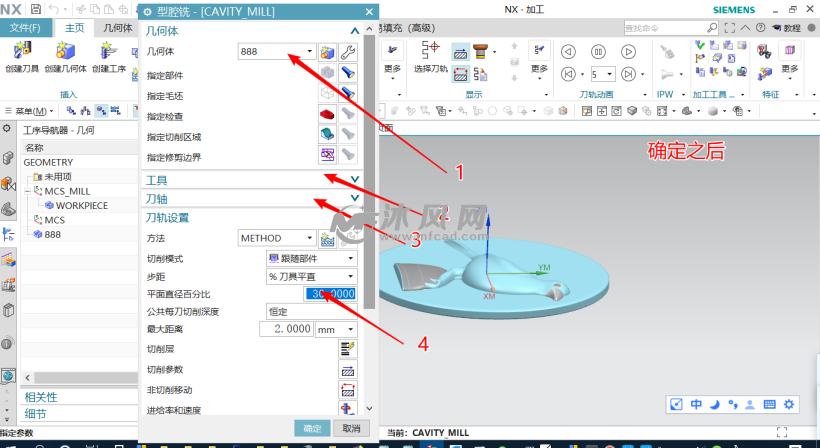Click IME keyboard icon in floating bar
Screen dimensions: 820x448
[x=769, y=404]
